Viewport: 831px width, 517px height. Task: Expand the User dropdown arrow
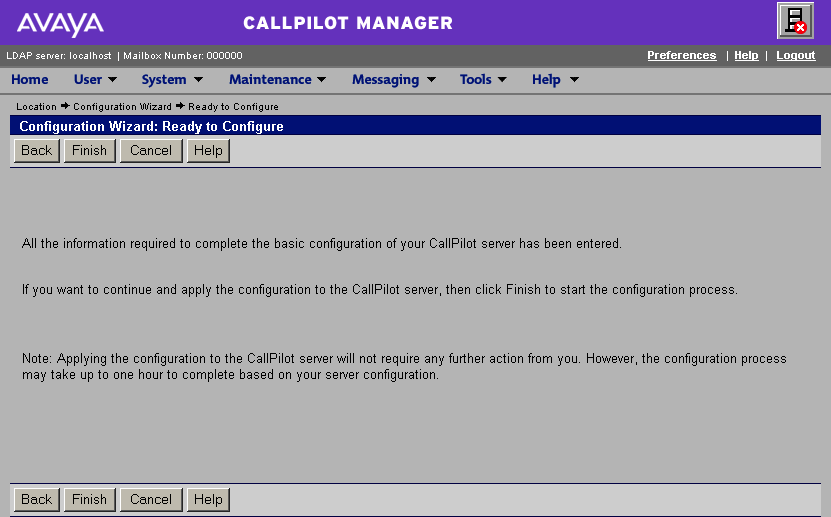112,80
